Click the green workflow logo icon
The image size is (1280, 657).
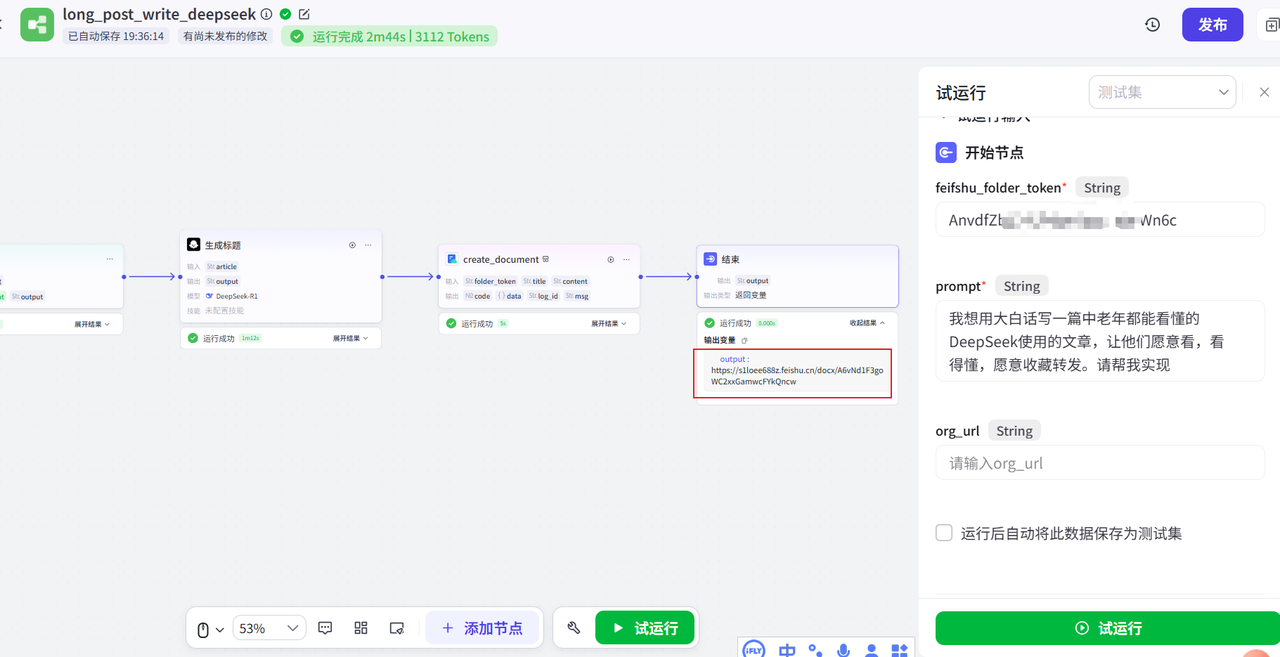point(37,24)
